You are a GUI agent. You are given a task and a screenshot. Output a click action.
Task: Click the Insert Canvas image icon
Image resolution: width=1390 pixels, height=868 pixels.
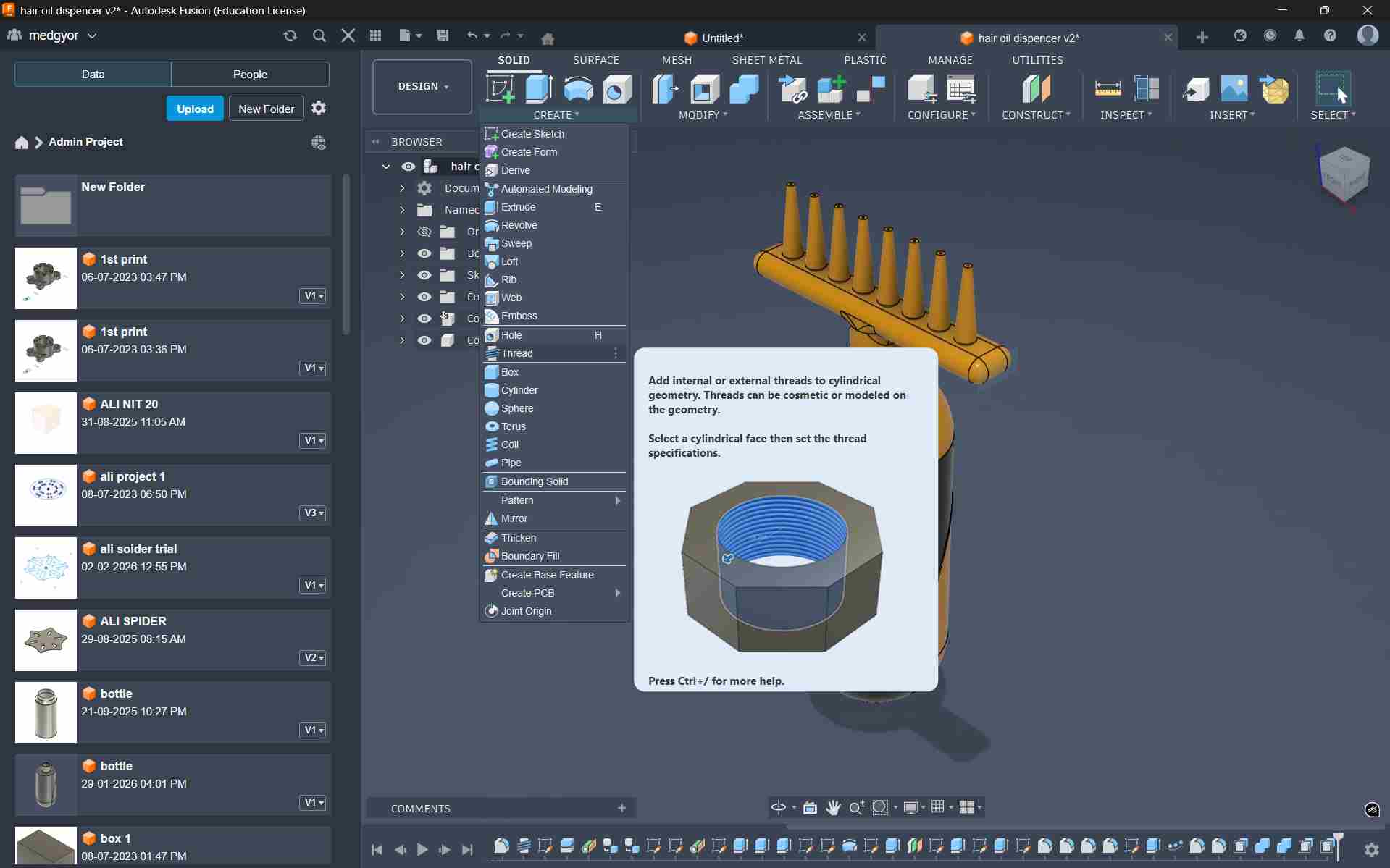coord(1234,89)
